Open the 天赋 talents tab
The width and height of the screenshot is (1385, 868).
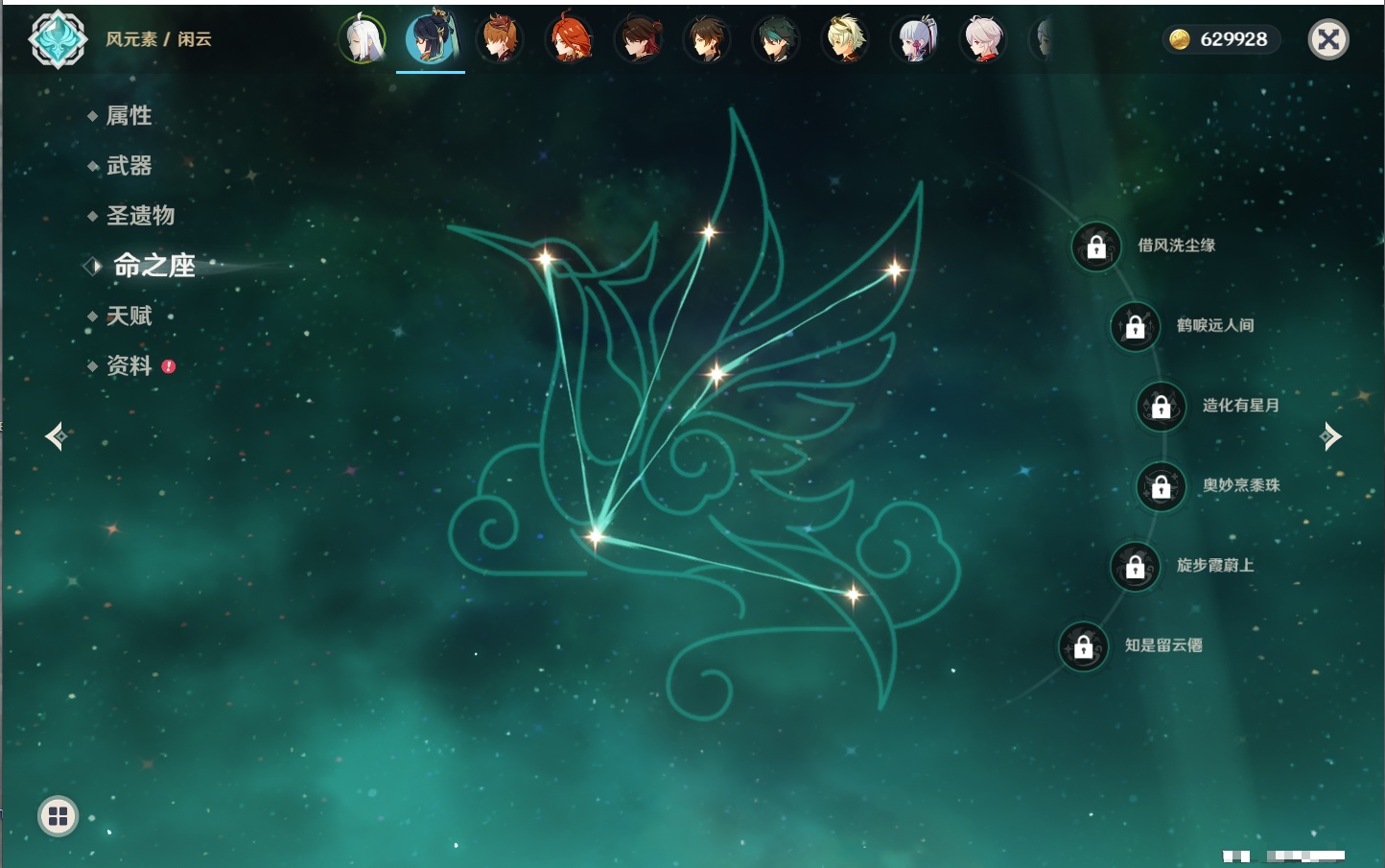129,316
